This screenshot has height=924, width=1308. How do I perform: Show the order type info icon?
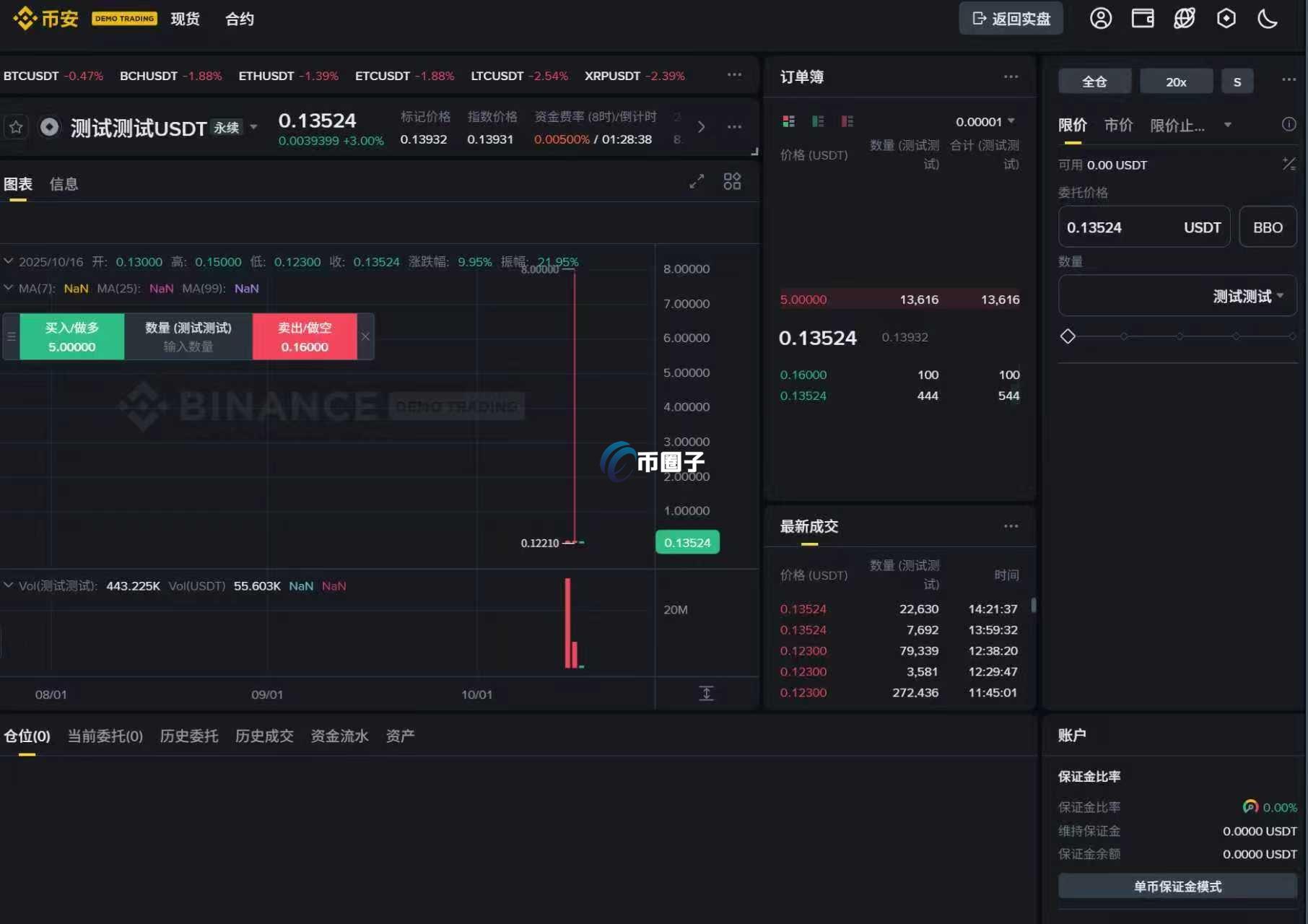tap(1289, 124)
